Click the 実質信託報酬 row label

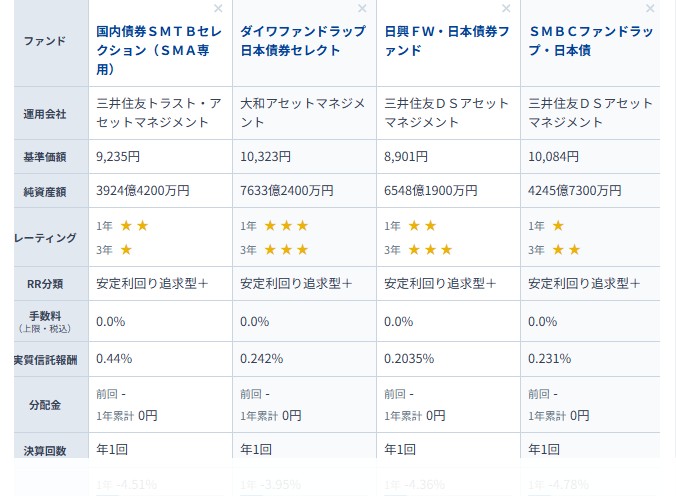[x=44, y=359]
